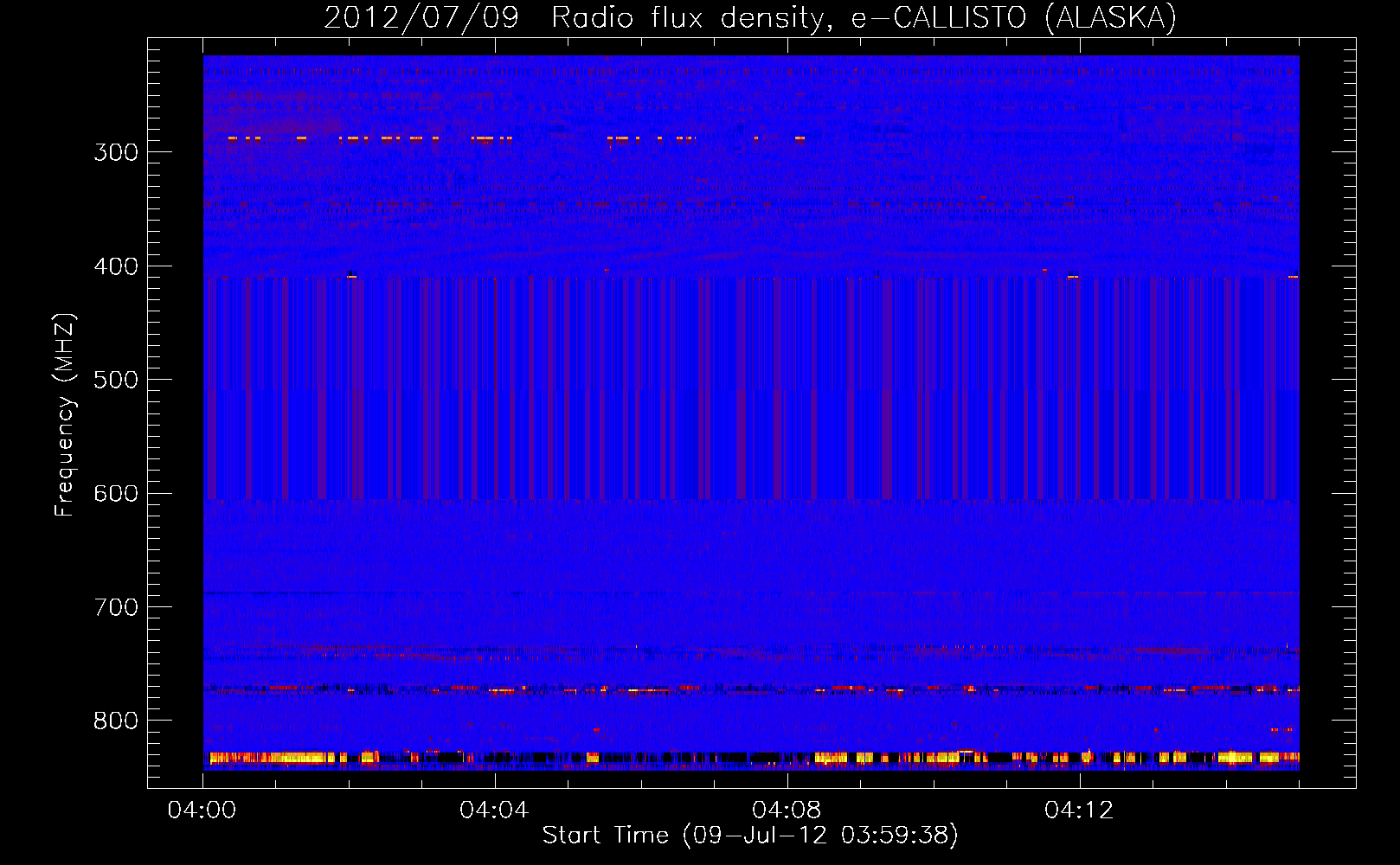Click the 04:08 time tick label
The width and height of the screenshot is (1400, 865).
[787, 811]
